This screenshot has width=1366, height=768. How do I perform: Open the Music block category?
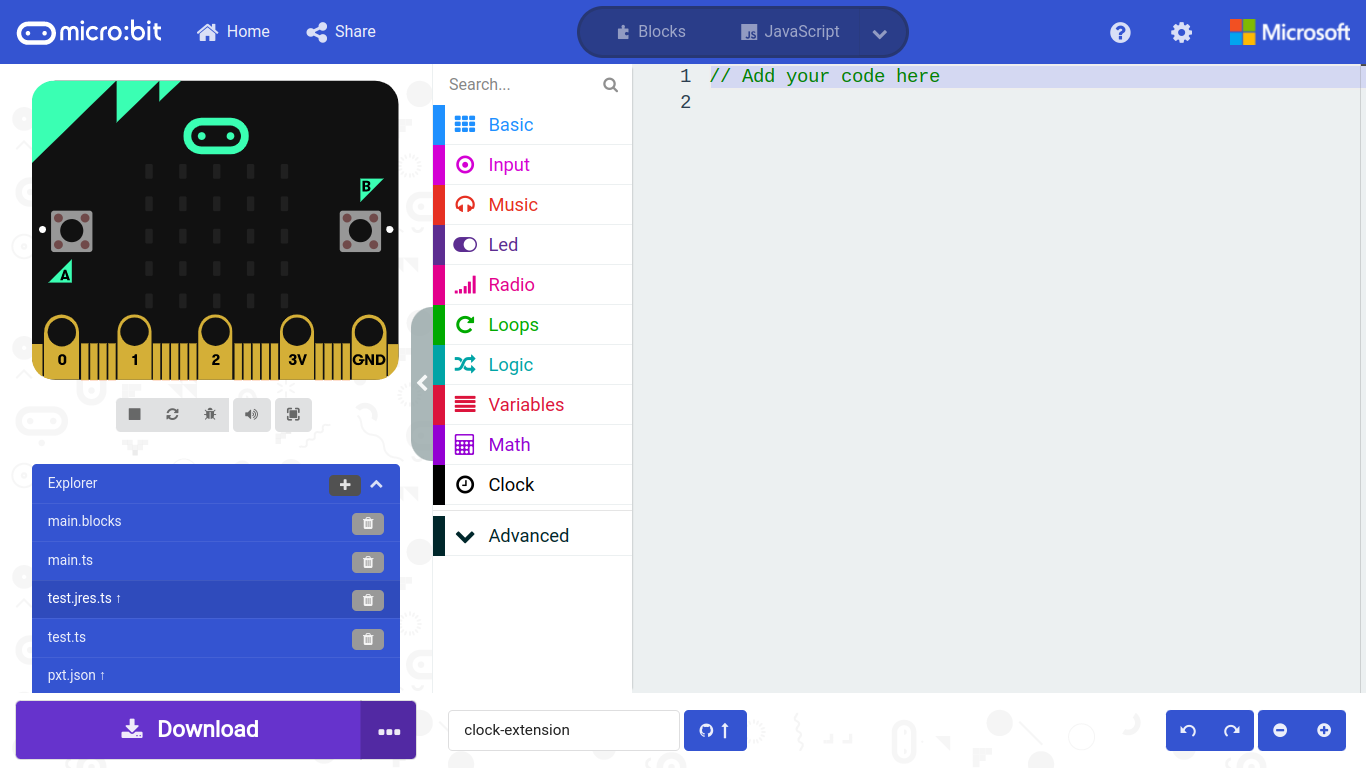click(510, 204)
